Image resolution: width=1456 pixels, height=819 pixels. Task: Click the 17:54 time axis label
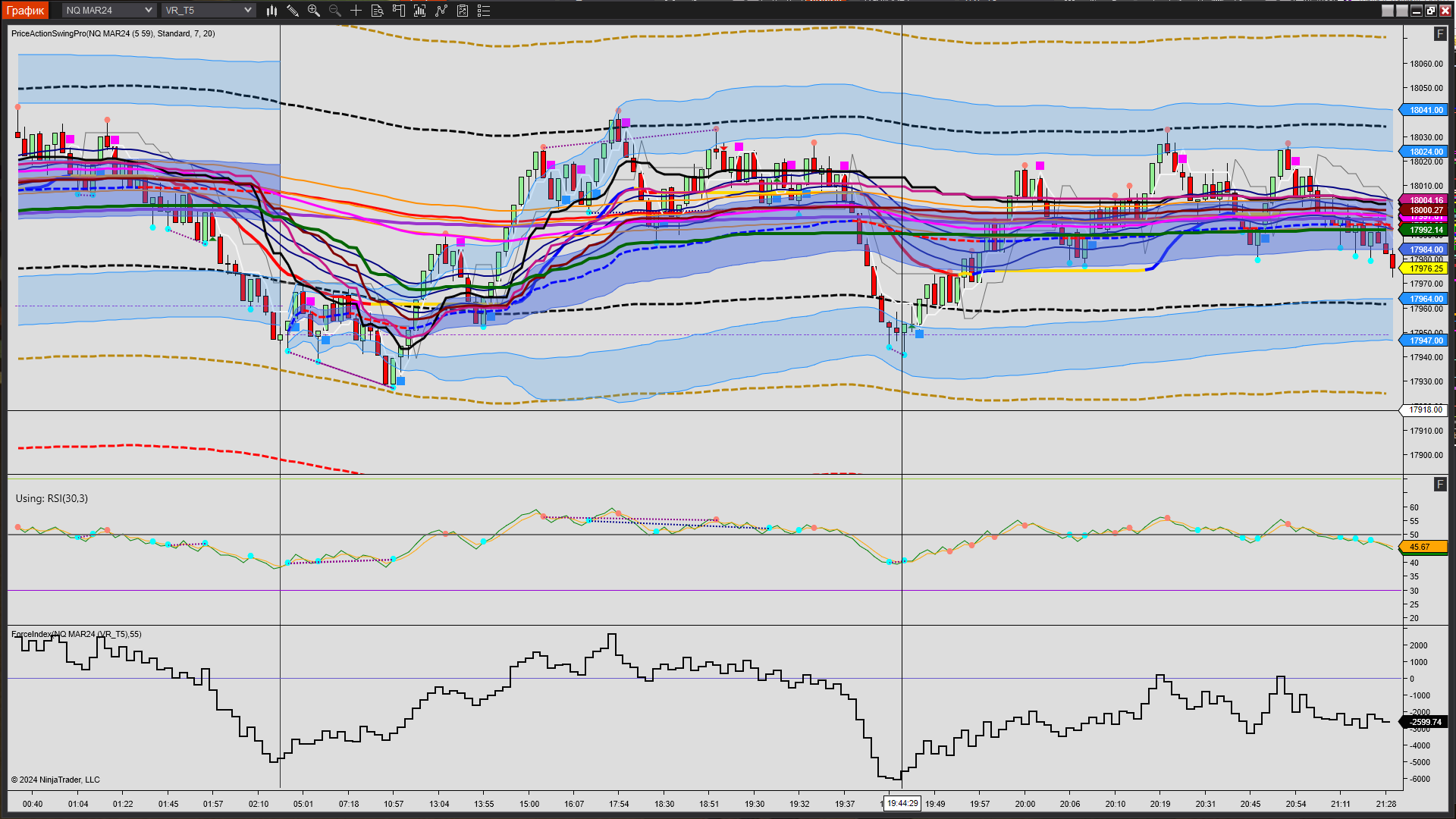(619, 805)
